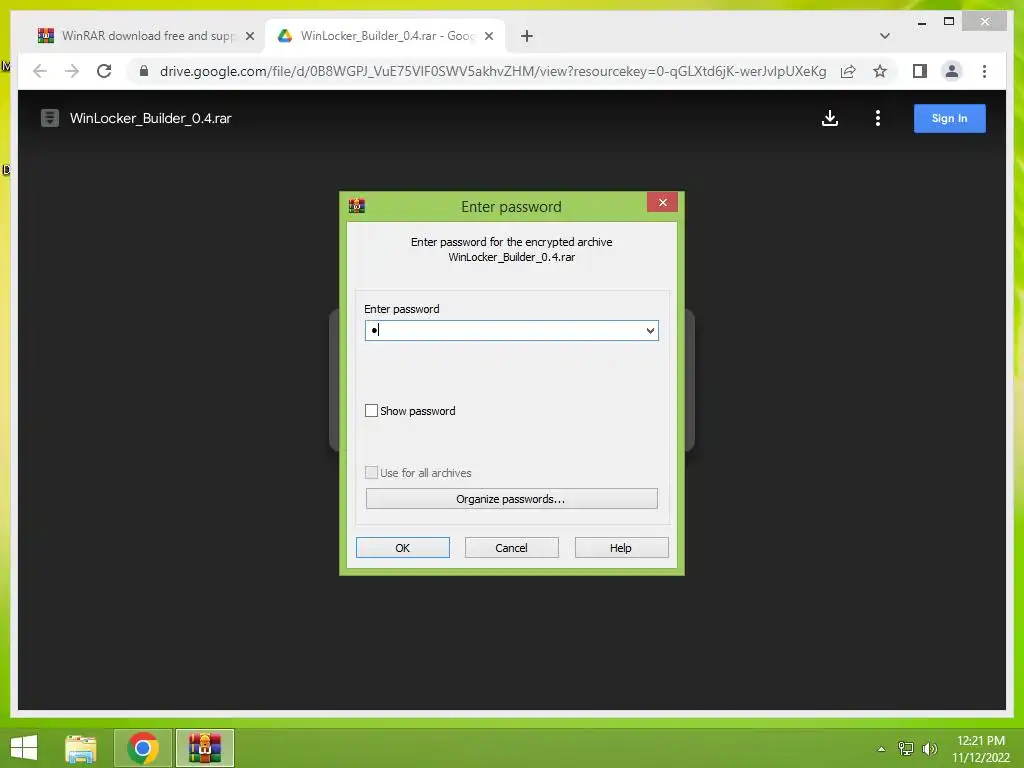Screen dimensions: 1024x768
Task: Open a new Chrome tab
Action: (527, 36)
